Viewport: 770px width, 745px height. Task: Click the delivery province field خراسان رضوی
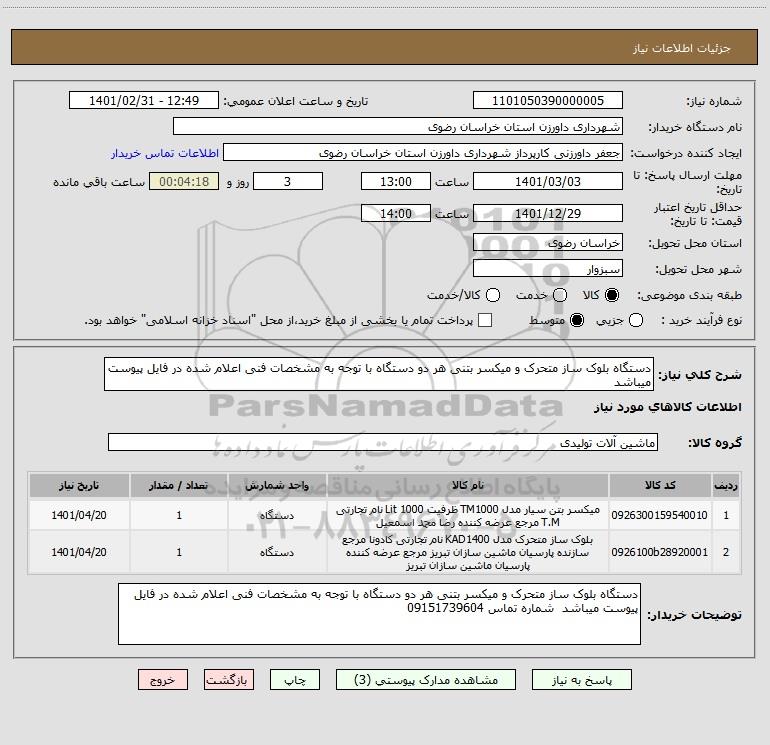point(548,243)
